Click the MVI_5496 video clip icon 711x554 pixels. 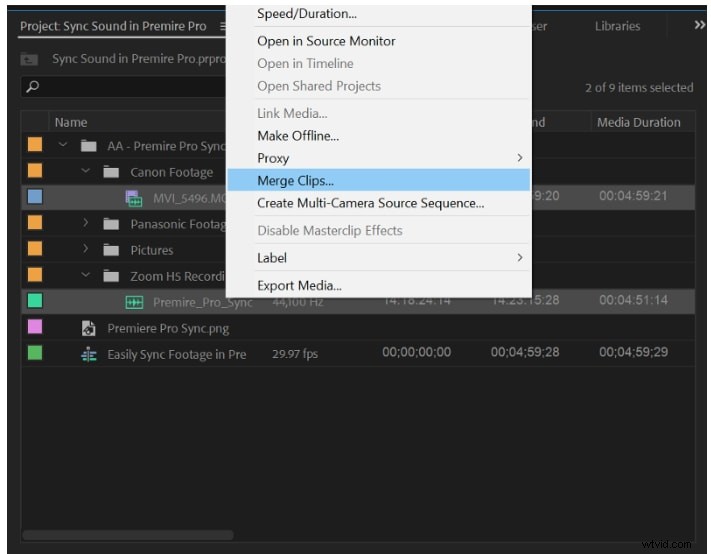coord(134,199)
